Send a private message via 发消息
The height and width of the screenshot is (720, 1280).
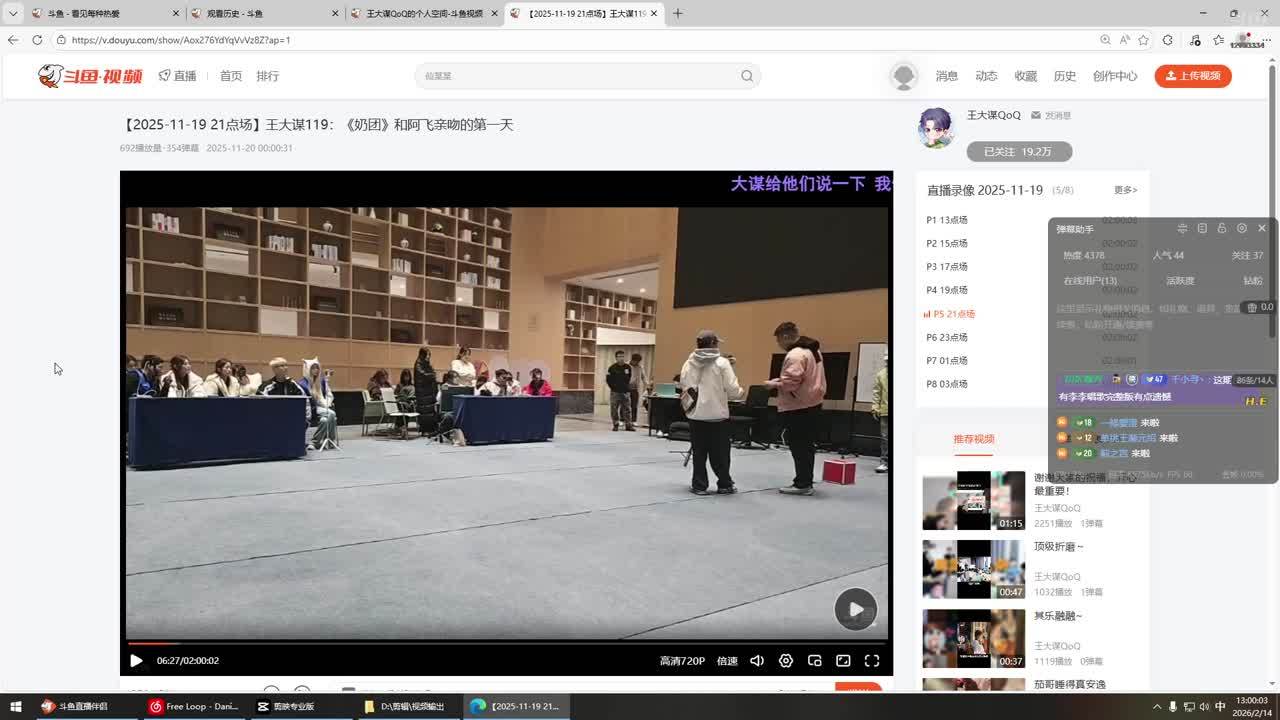tap(1051, 116)
